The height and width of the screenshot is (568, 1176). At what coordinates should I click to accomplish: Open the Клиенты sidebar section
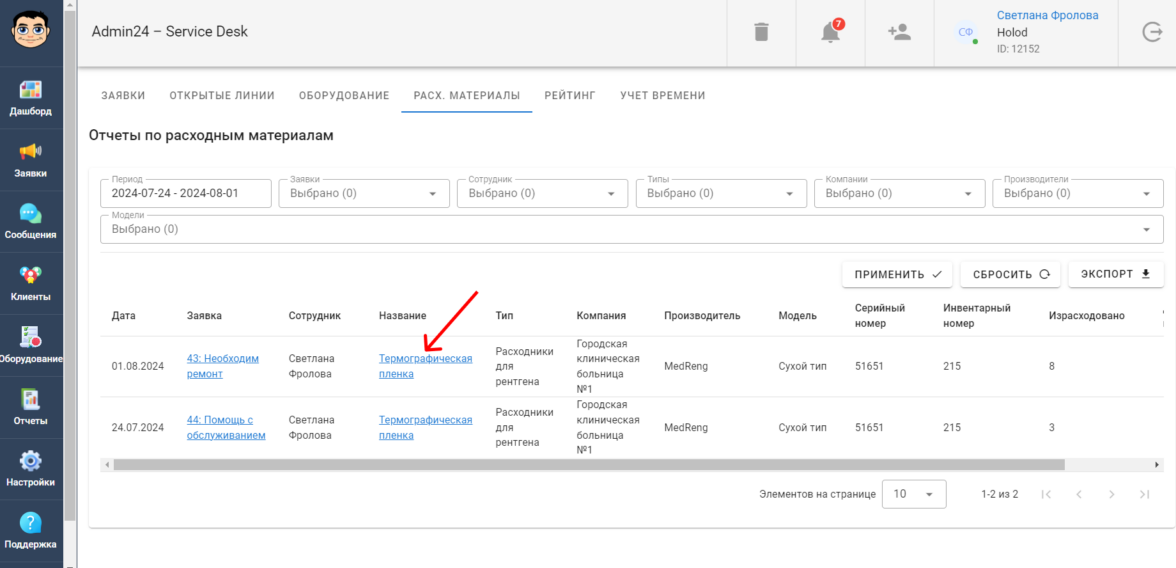(x=31, y=283)
